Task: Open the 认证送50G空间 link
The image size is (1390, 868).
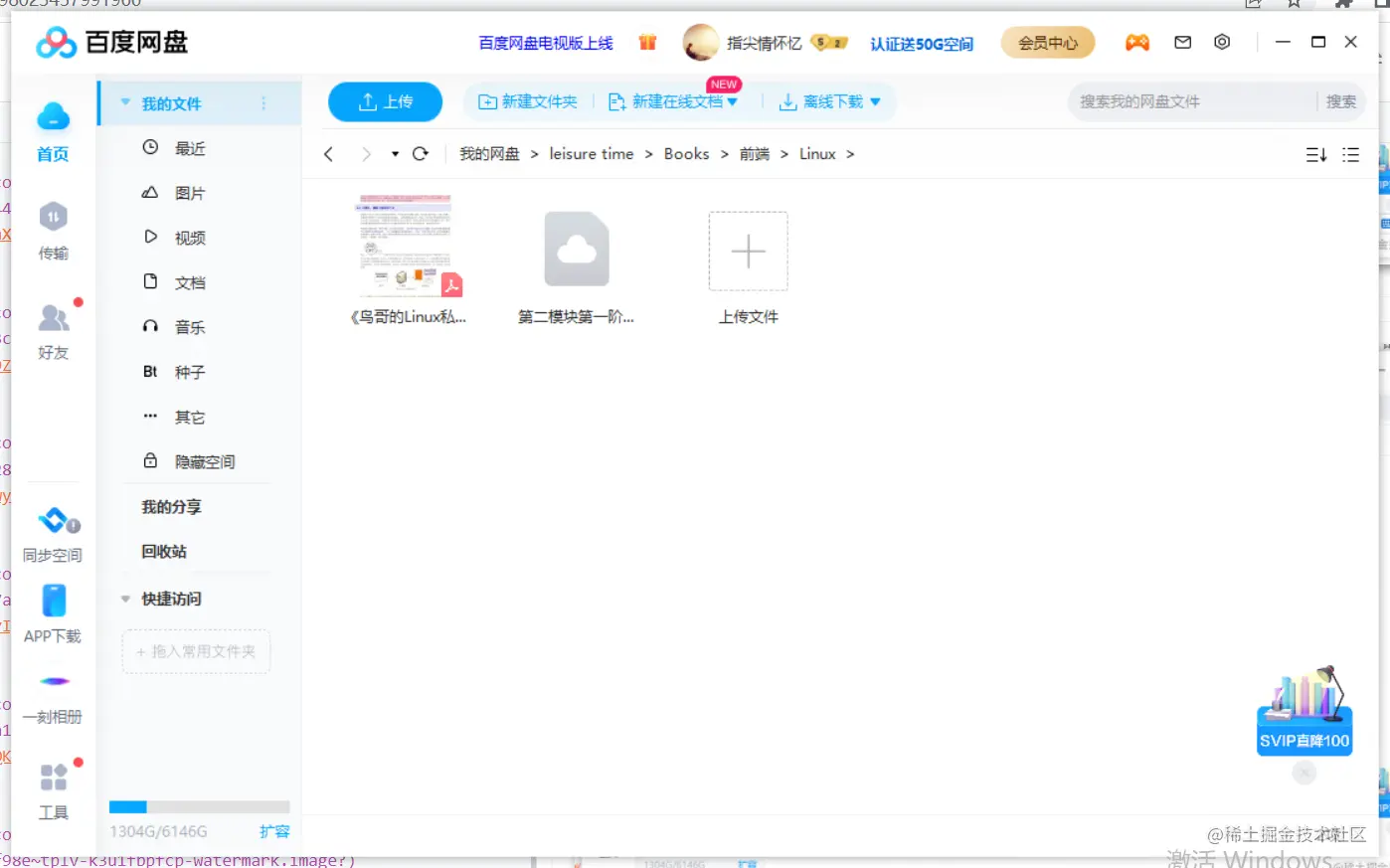Action: [x=922, y=44]
